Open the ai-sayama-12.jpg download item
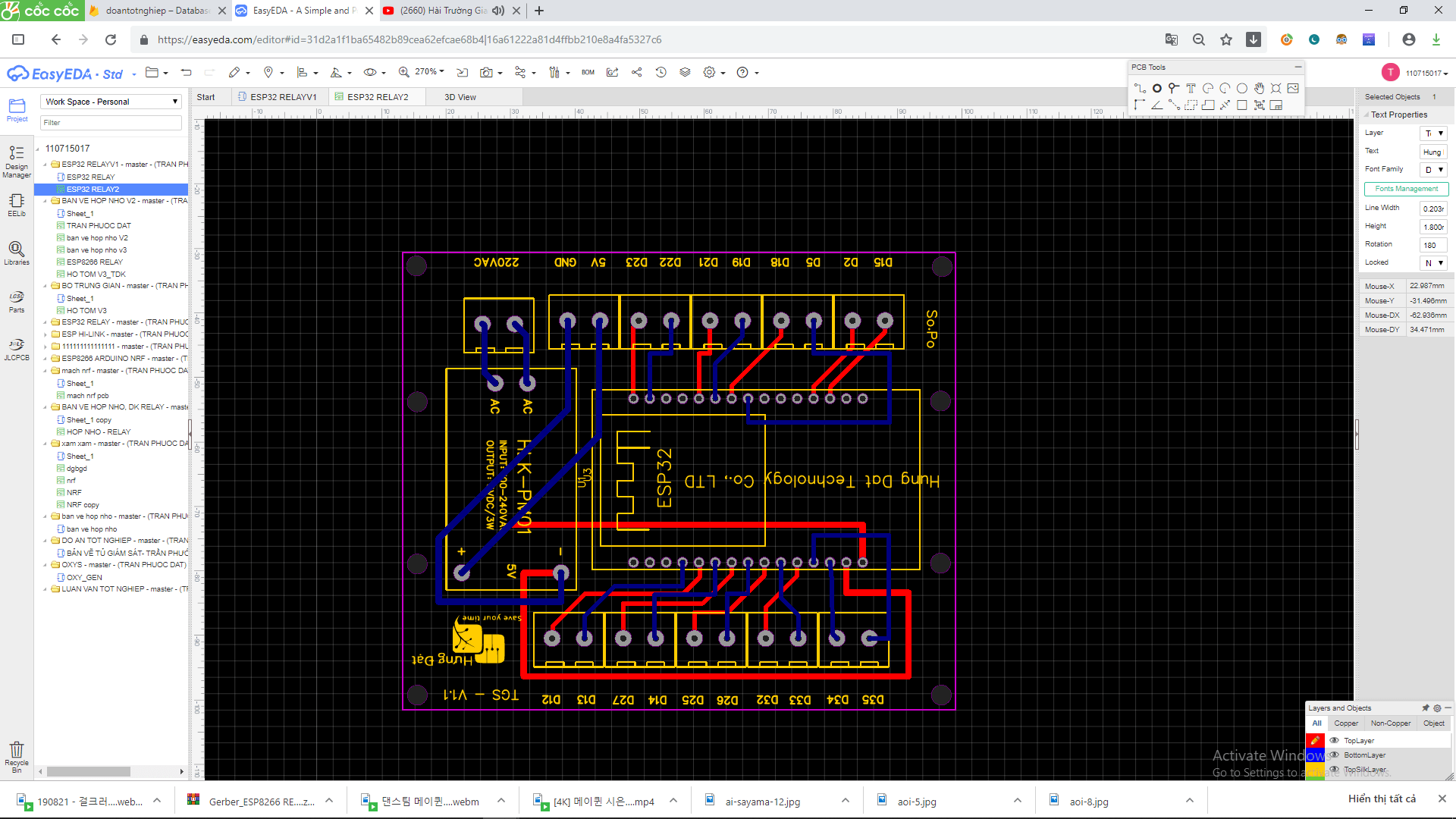Screen dimensions: 1456x819 click(762, 802)
